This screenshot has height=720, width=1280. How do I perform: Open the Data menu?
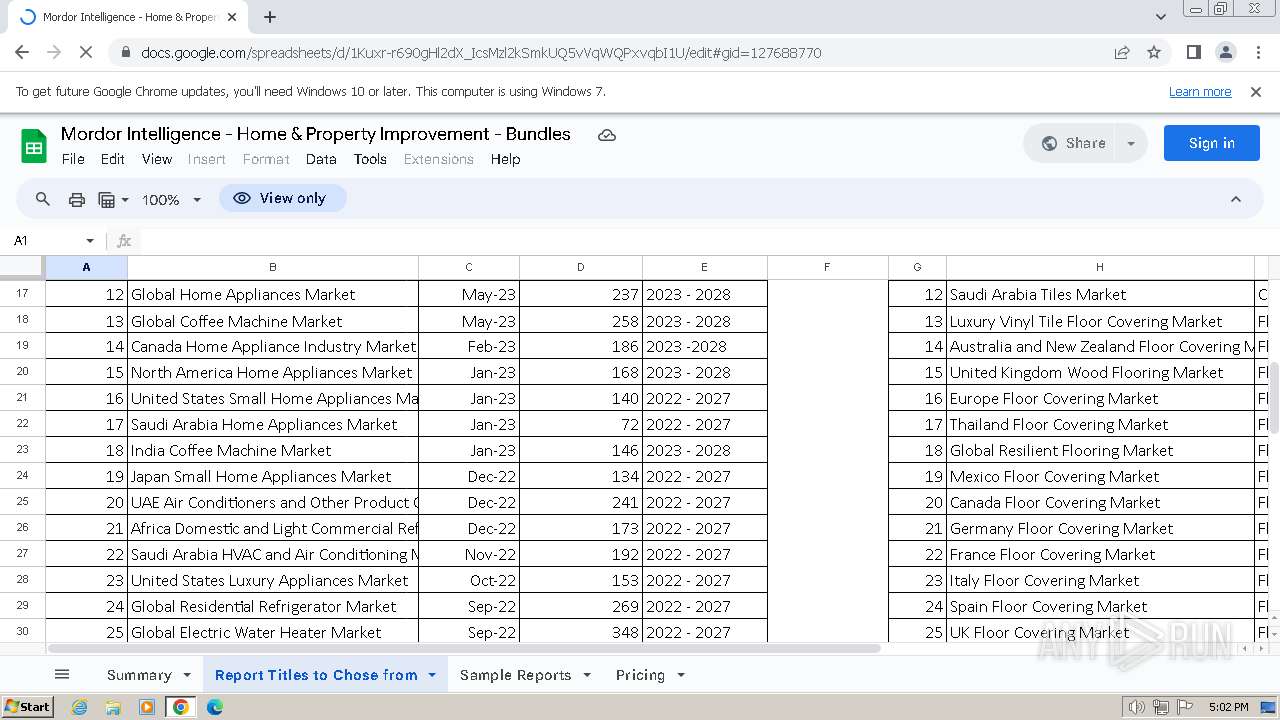tap(321, 159)
